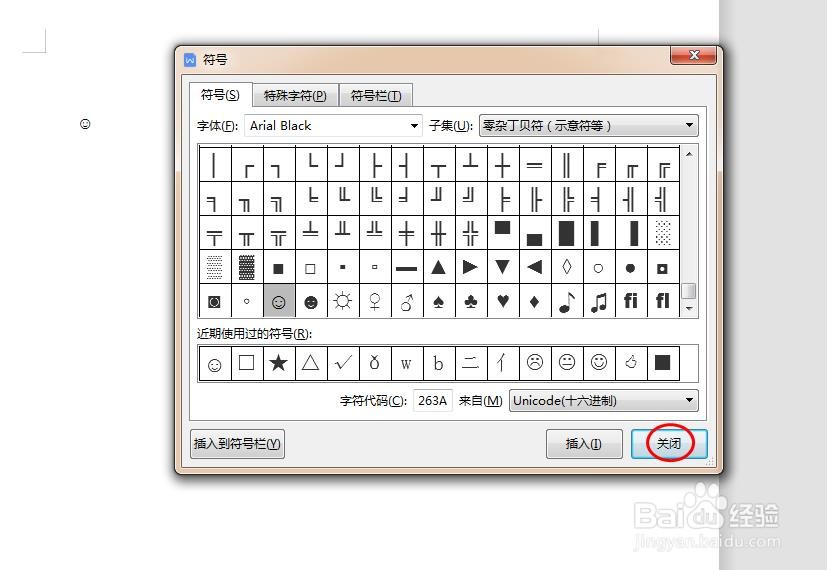Pick the pointing hand in recent symbols

pyautogui.click(x=631, y=363)
